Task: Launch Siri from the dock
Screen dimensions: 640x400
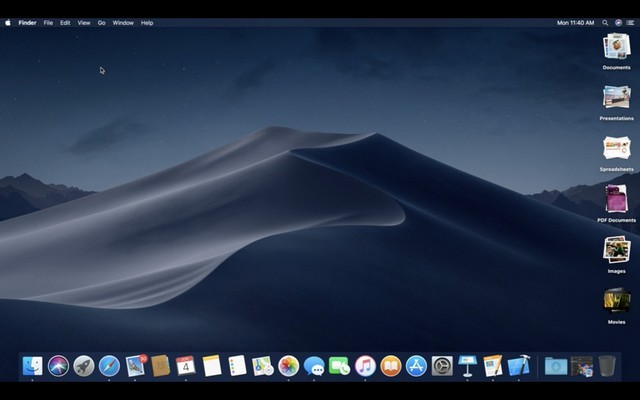Action: click(59, 366)
